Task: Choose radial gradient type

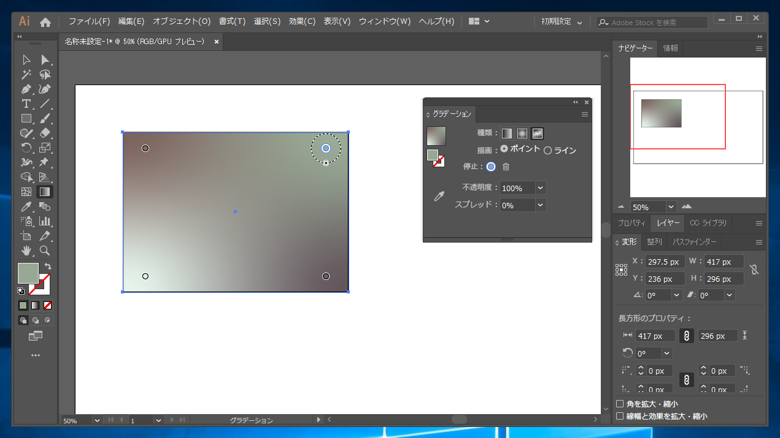Action: pos(522,133)
